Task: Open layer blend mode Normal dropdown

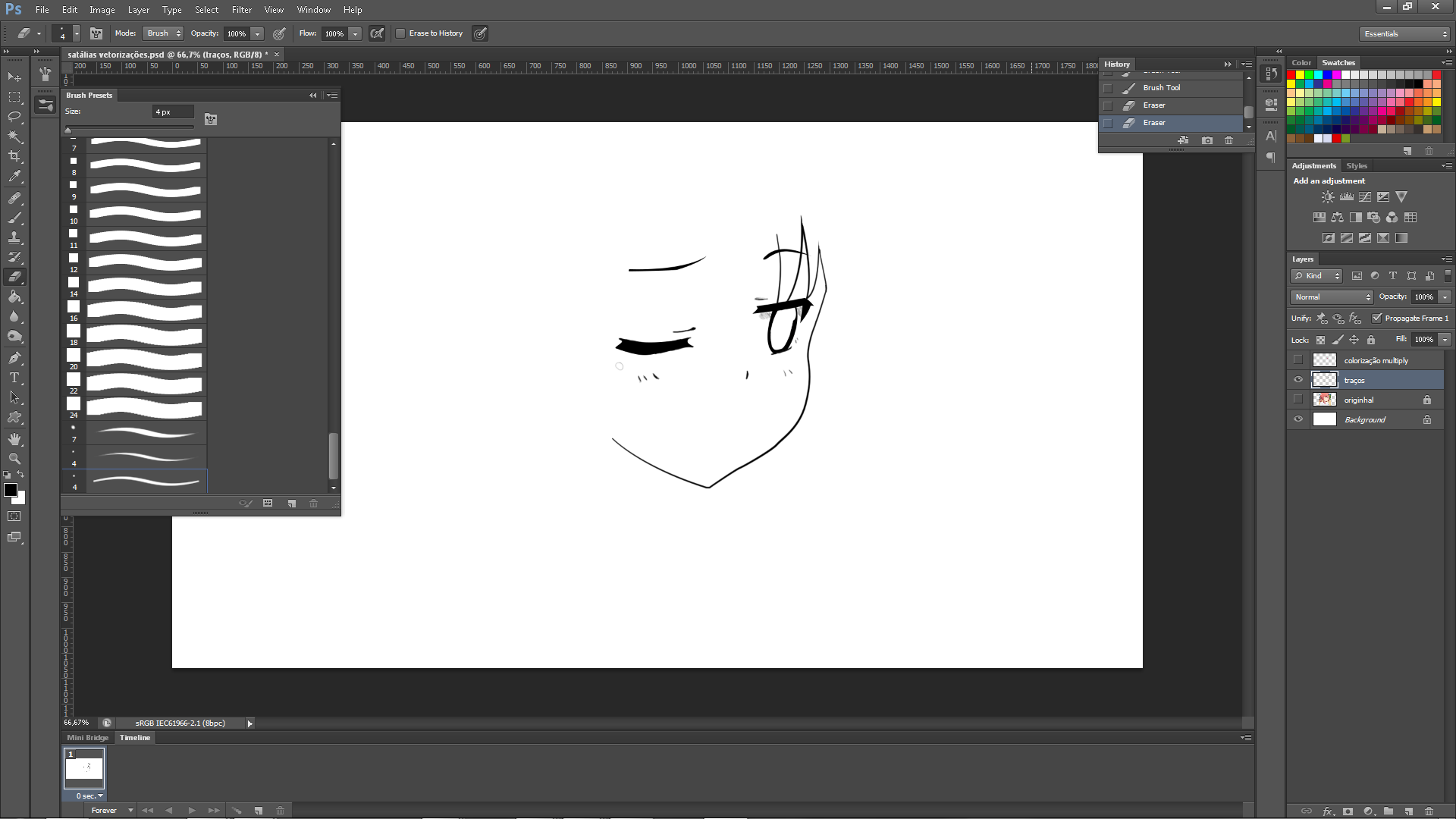Action: [x=1332, y=297]
